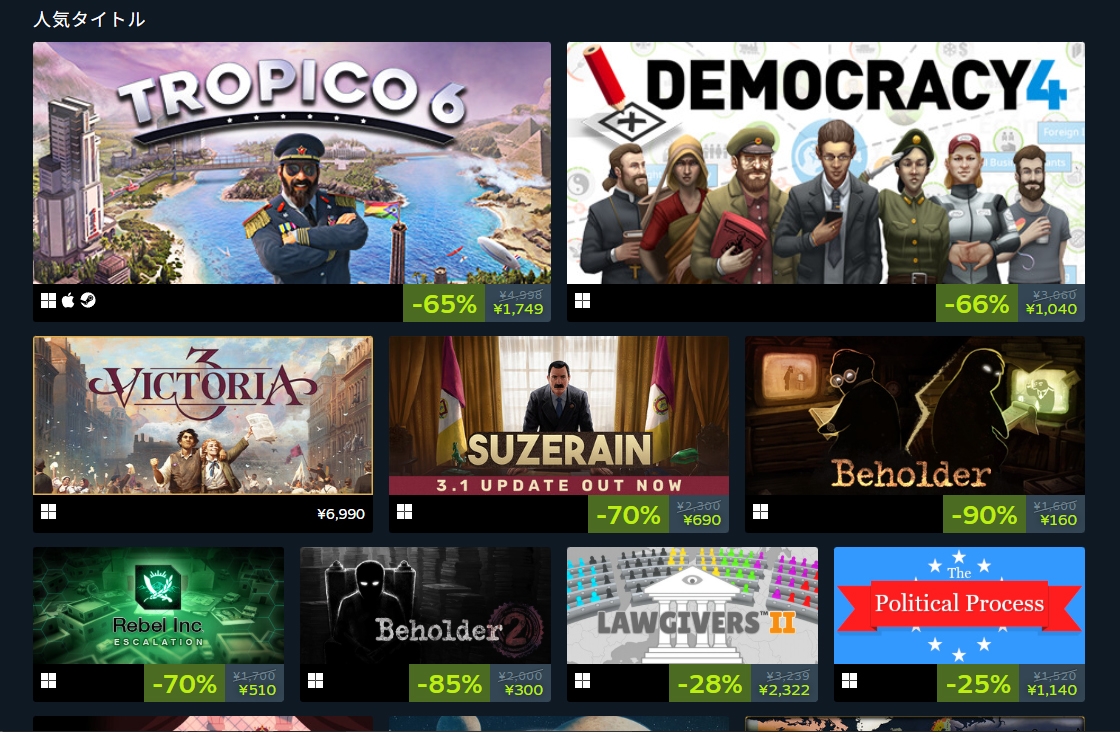Click the Windows icon under Tropico 6

[49, 301]
